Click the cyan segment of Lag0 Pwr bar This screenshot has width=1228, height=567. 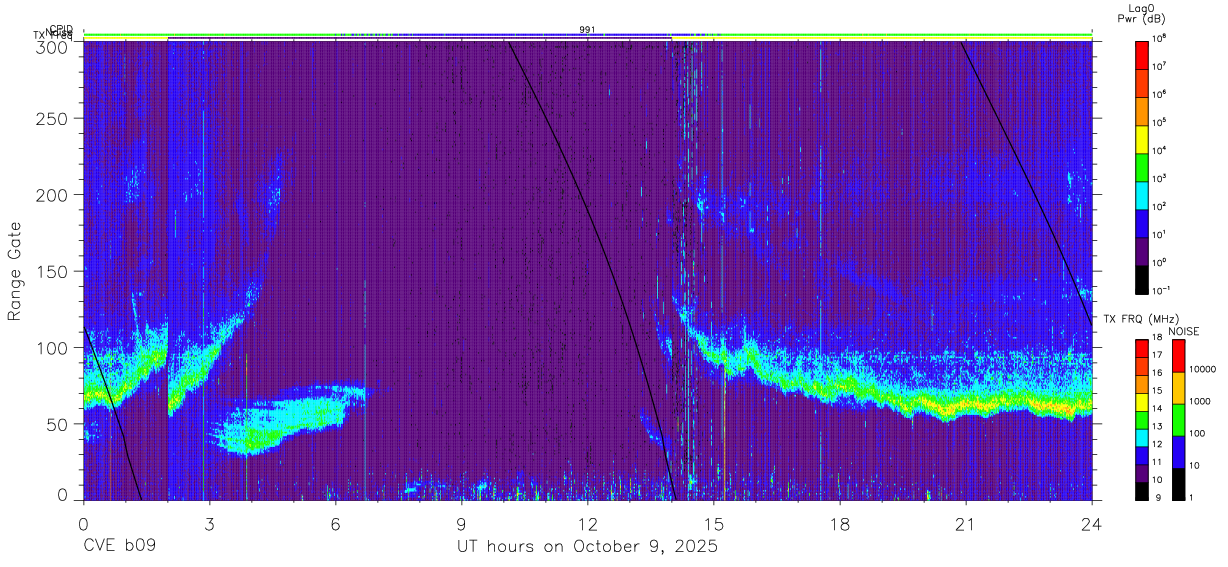tap(1143, 194)
